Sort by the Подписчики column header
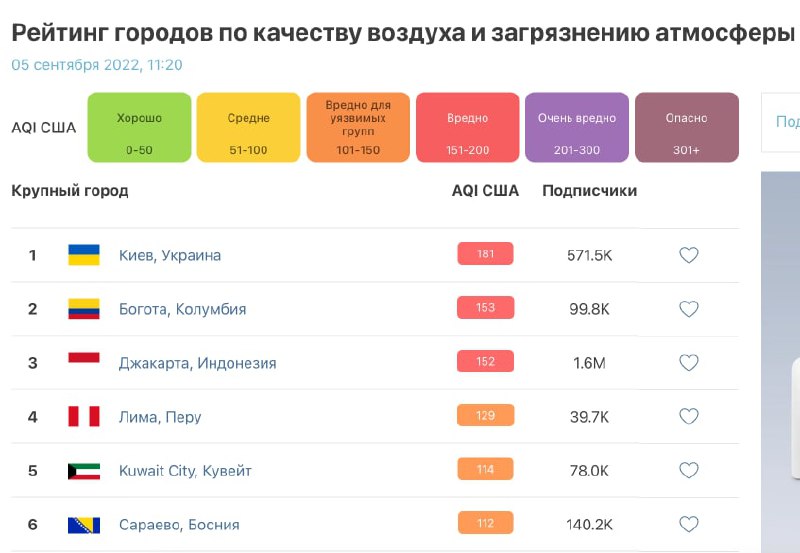Viewport: 800px width, 553px height. [x=589, y=191]
